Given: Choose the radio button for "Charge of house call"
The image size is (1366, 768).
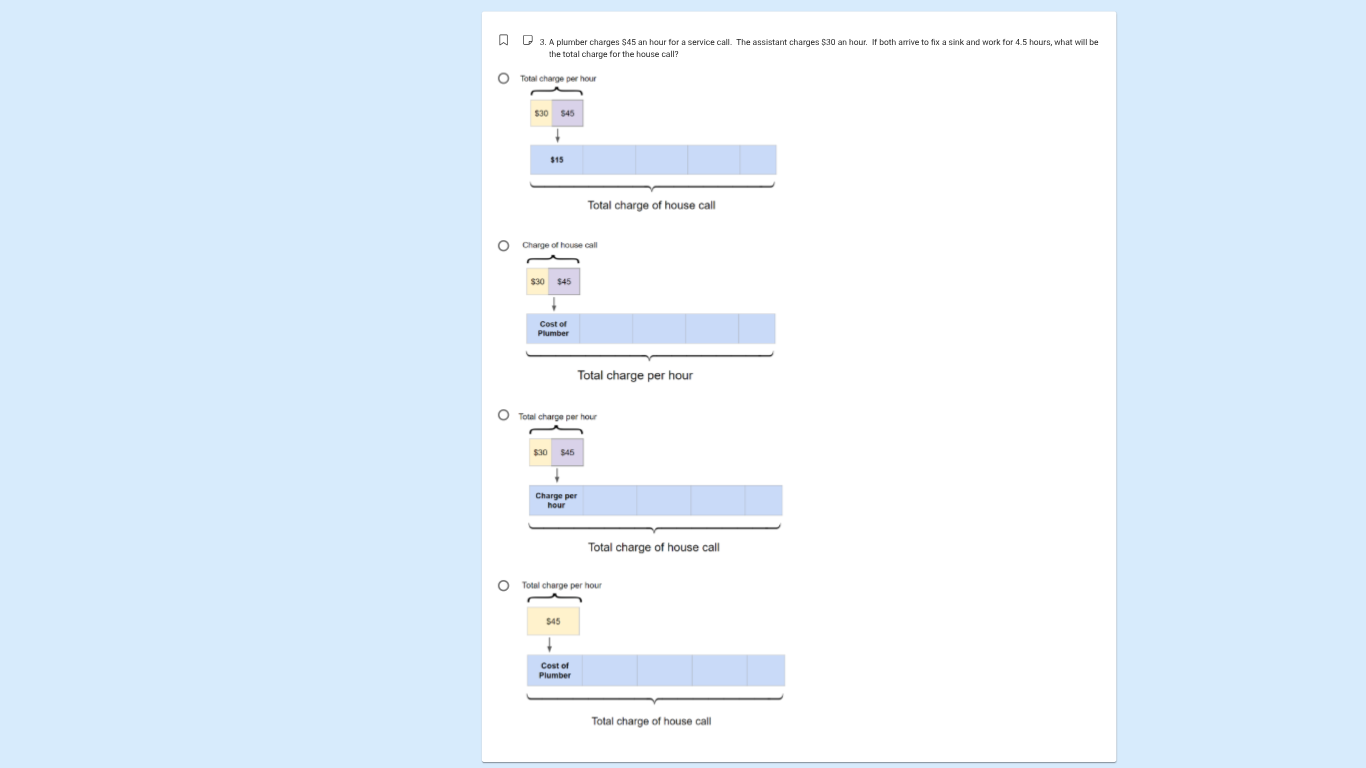Looking at the screenshot, I should [x=503, y=245].
